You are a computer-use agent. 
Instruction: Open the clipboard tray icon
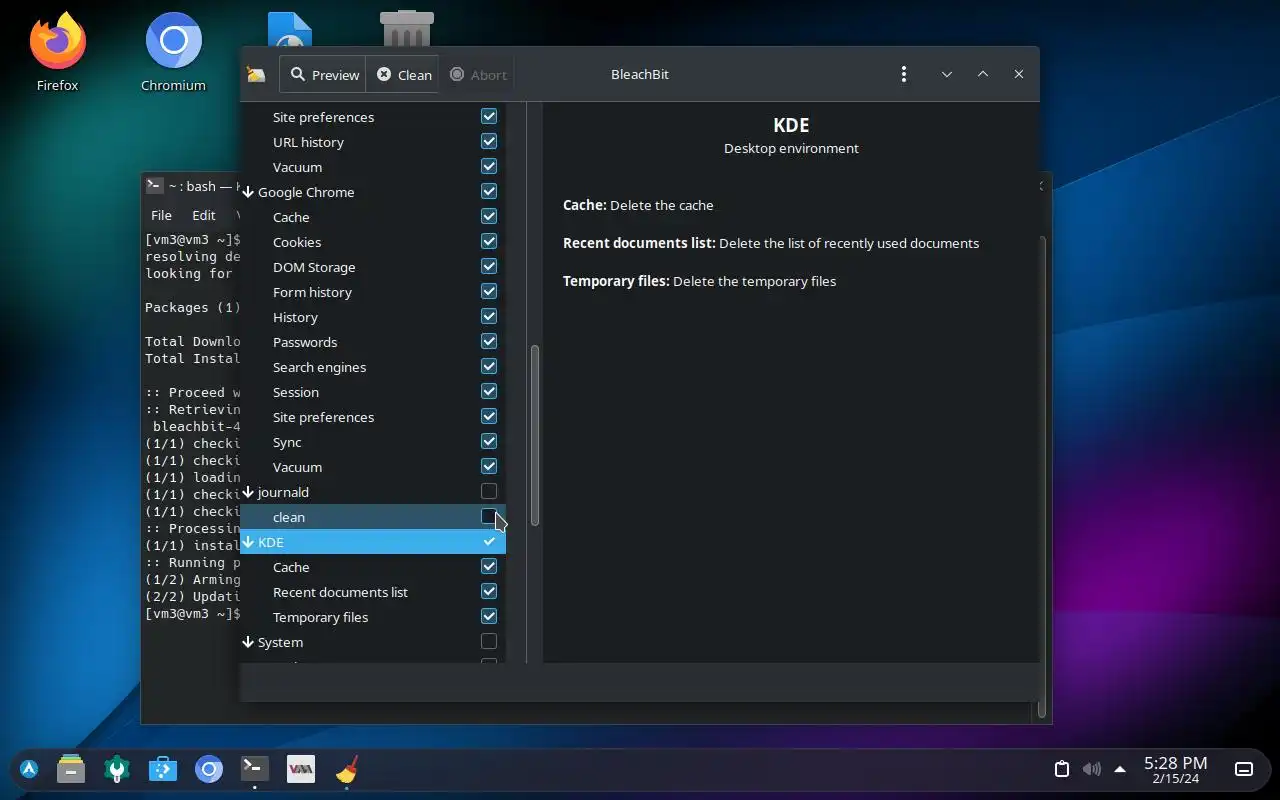tap(1062, 769)
